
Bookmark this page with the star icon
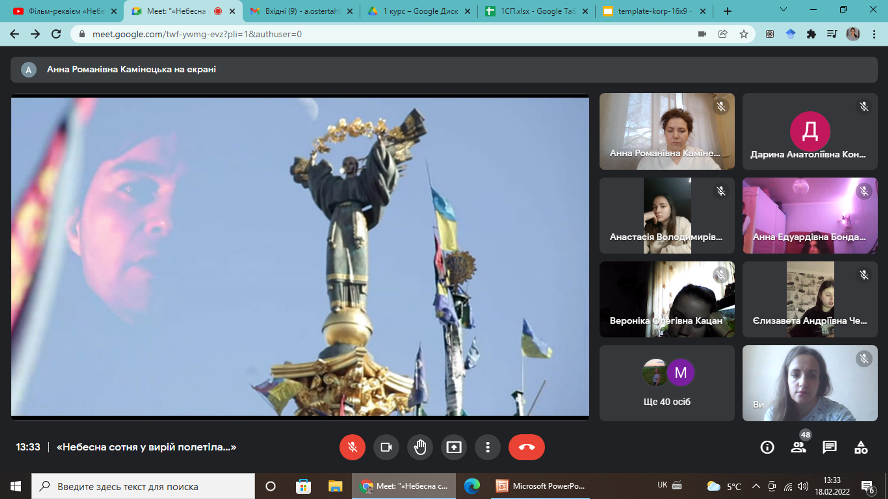click(743, 33)
